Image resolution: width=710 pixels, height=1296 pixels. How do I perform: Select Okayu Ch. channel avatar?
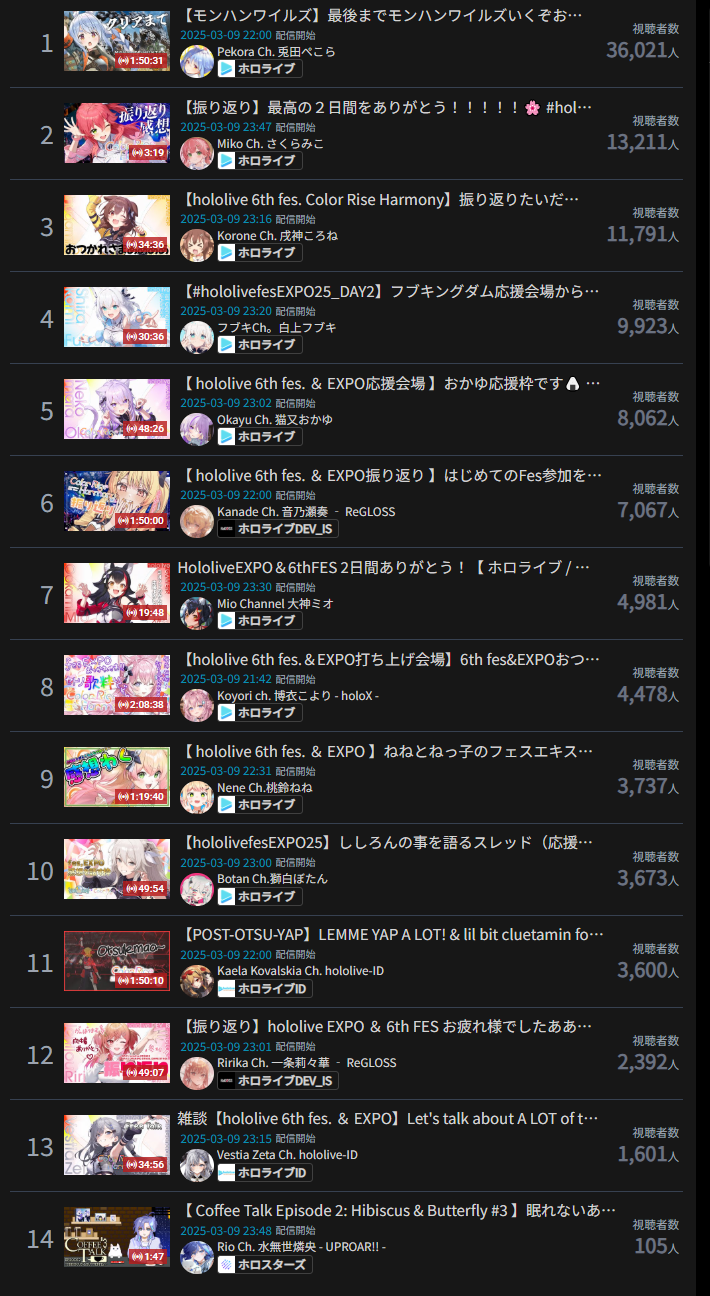[196, 428]
